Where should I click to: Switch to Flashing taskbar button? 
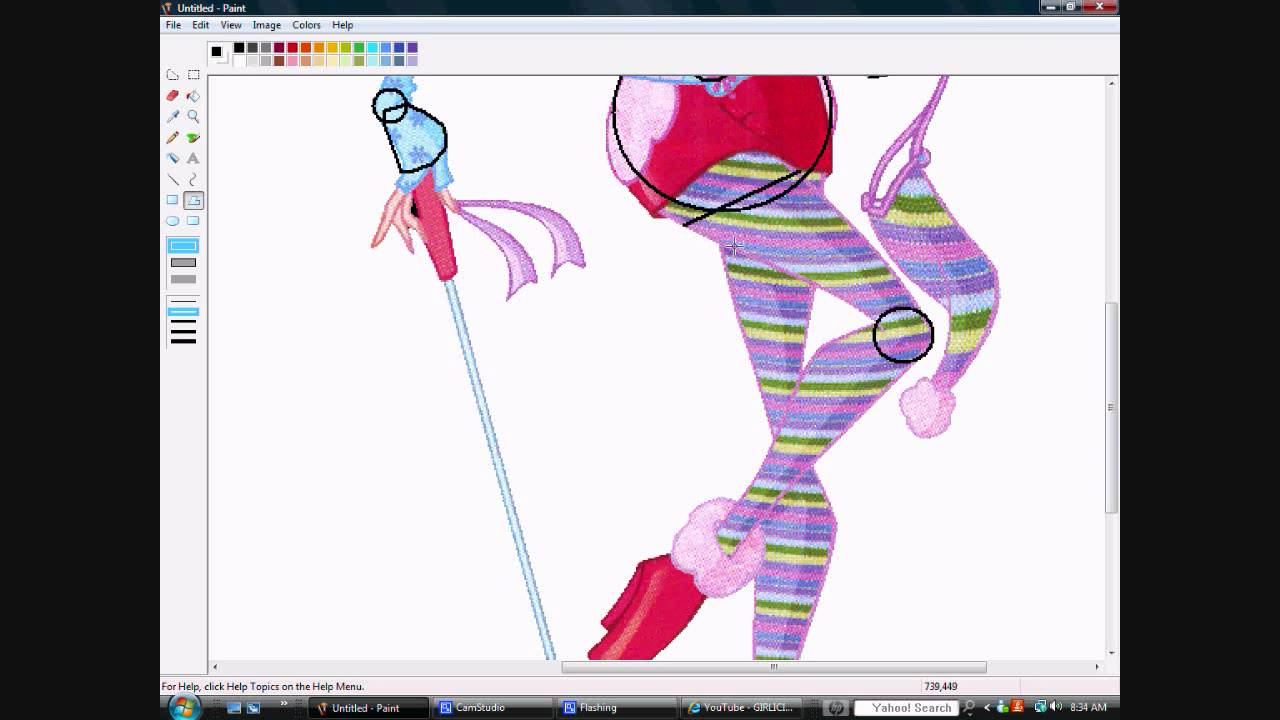click(x=615, y=708)
